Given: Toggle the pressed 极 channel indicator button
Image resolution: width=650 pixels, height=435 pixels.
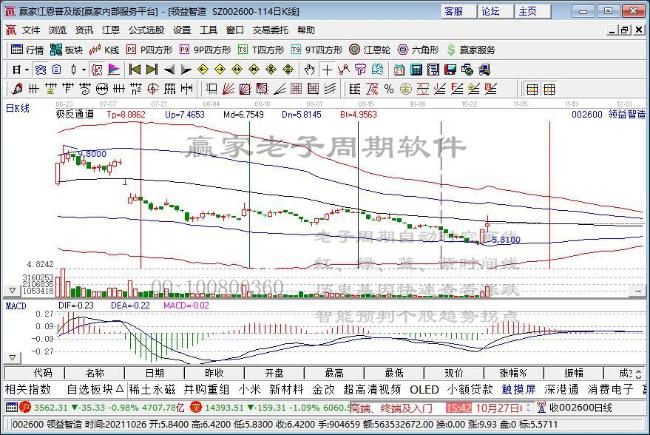Looking at the screenshot, I should (97, 70).
